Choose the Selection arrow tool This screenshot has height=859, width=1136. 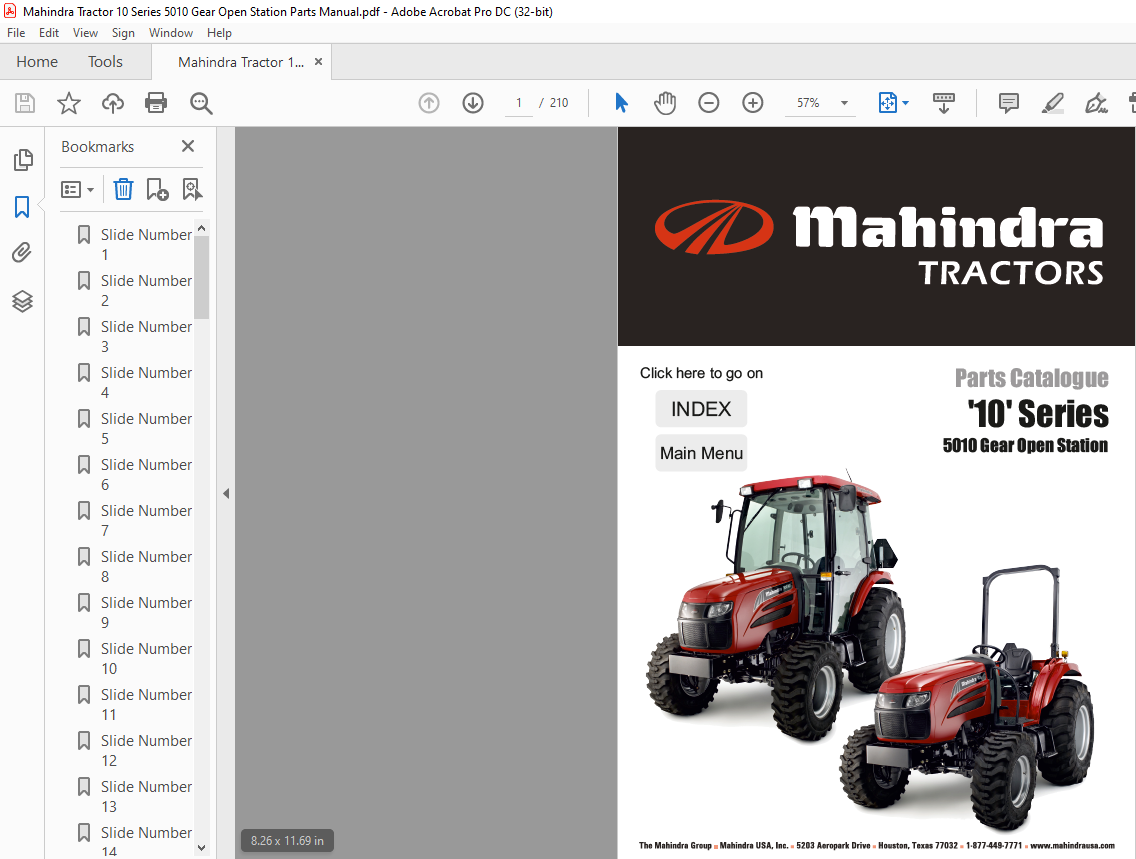(x=621, y=103)
